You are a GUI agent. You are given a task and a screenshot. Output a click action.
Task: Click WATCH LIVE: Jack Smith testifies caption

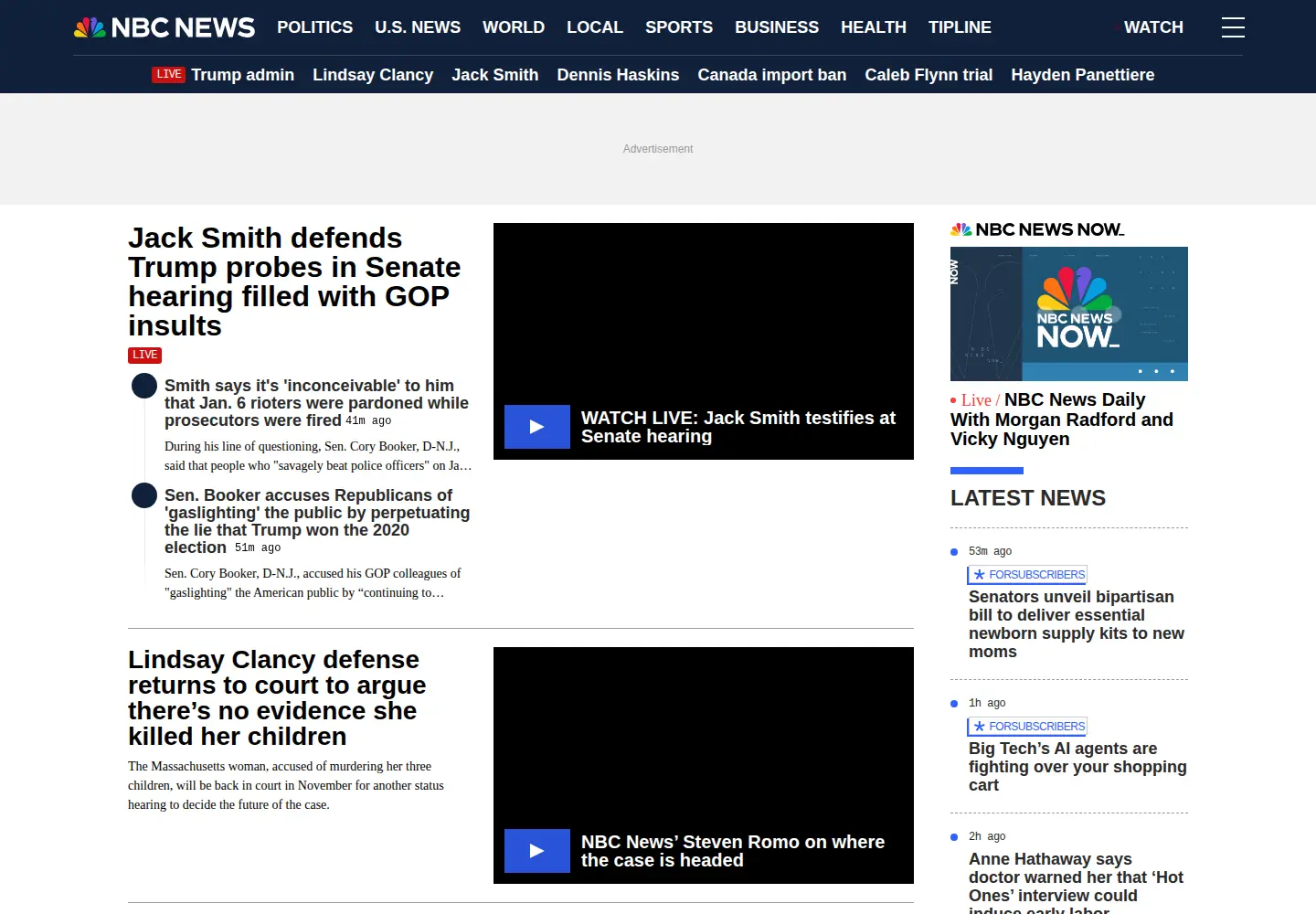coord(738,427)
